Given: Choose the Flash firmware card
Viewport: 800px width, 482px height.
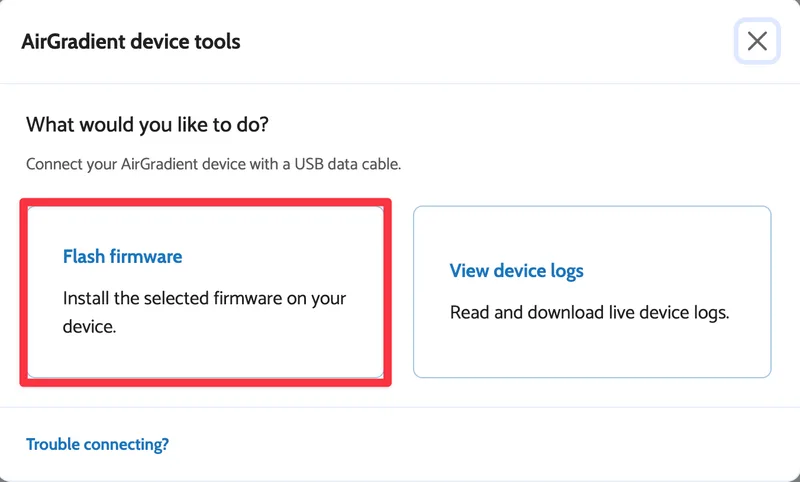Looking at the screenshot, I should 205,292.
